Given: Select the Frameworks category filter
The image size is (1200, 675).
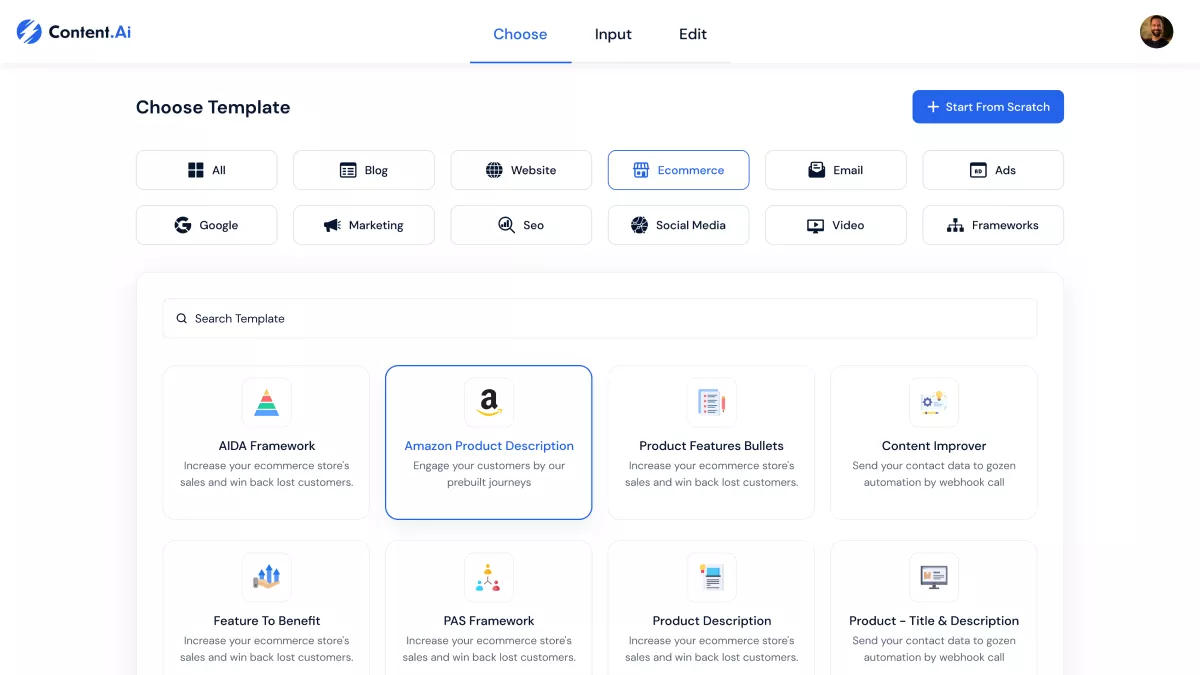Looking at the screenshot, I should pos(993,225).
